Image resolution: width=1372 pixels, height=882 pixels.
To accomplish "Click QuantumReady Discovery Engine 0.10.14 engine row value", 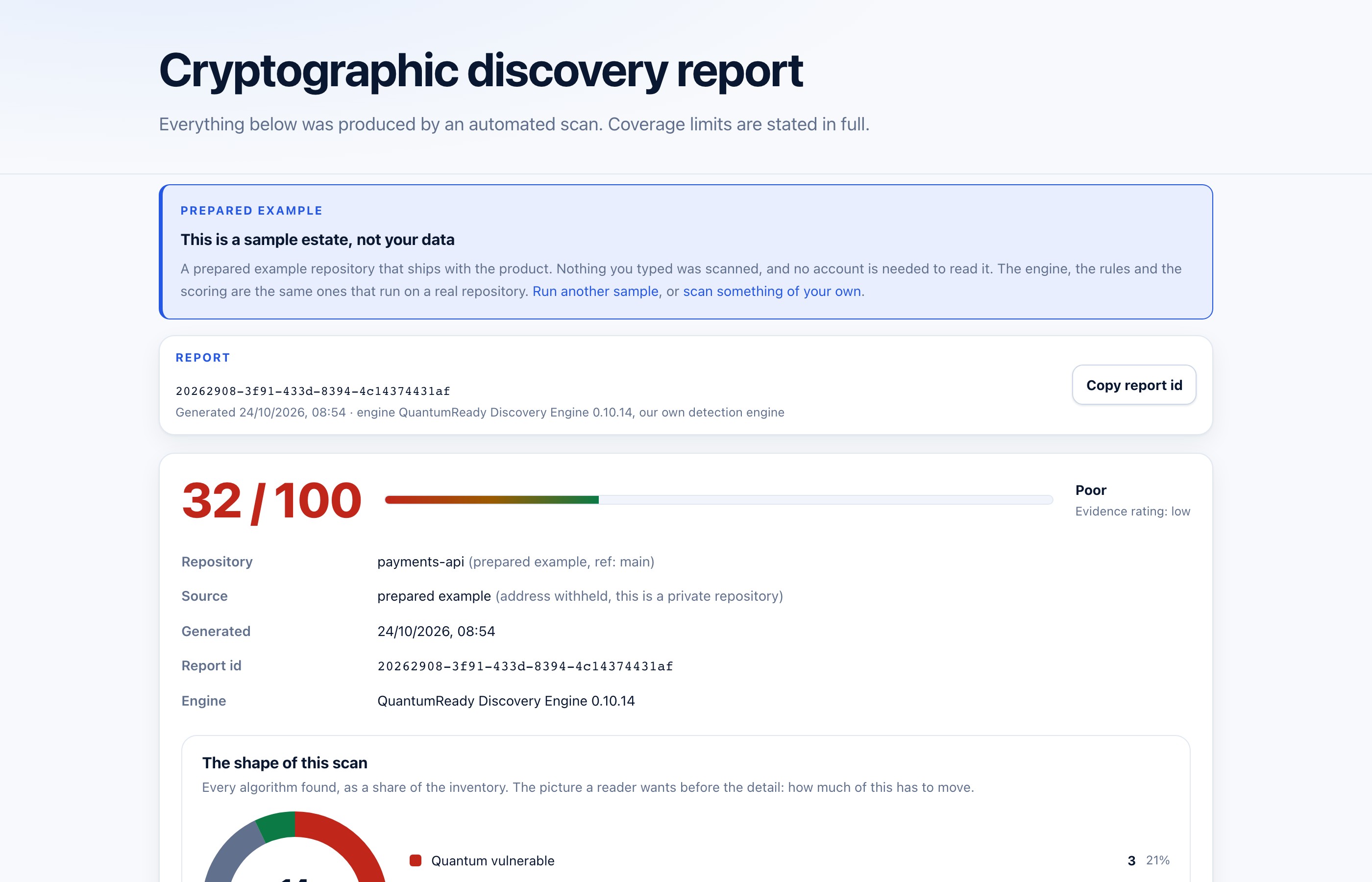I will [x=506, y=700].
